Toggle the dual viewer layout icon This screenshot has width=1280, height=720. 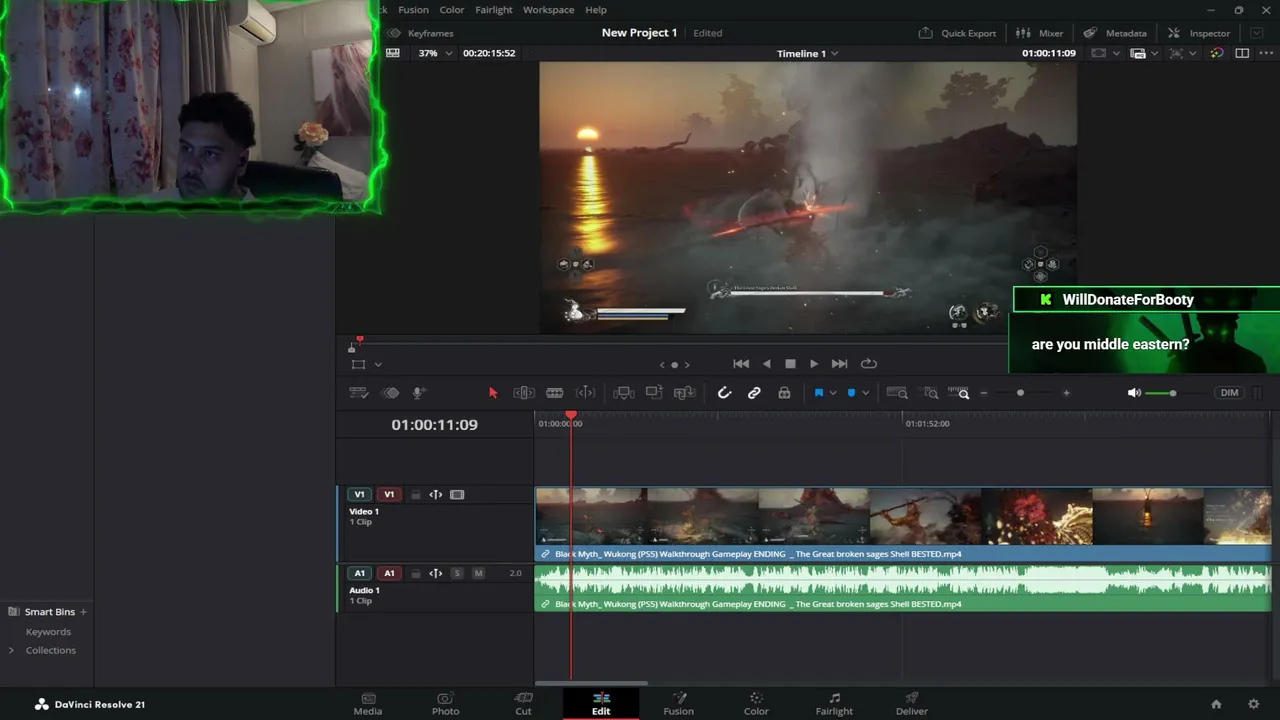pyautogui.click(x=1242, y=53)
